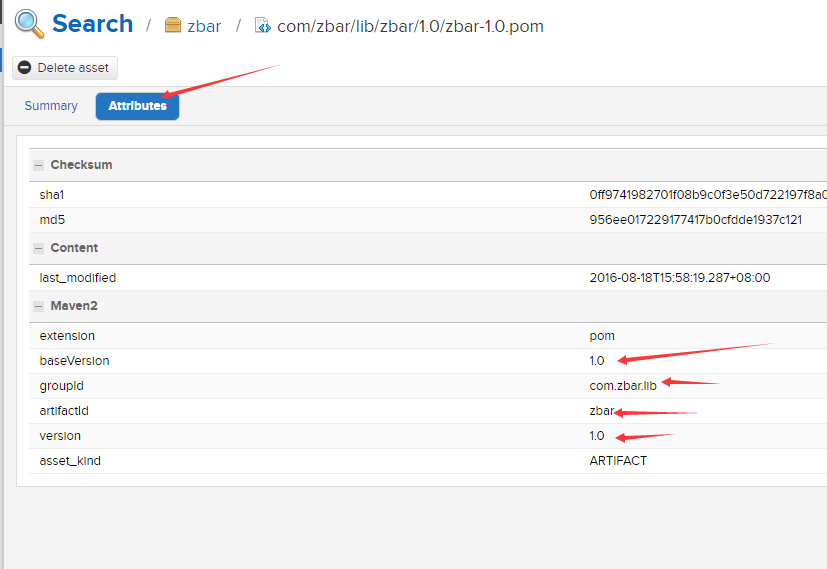Click the Delete asset button

click(x=65, y=67)
